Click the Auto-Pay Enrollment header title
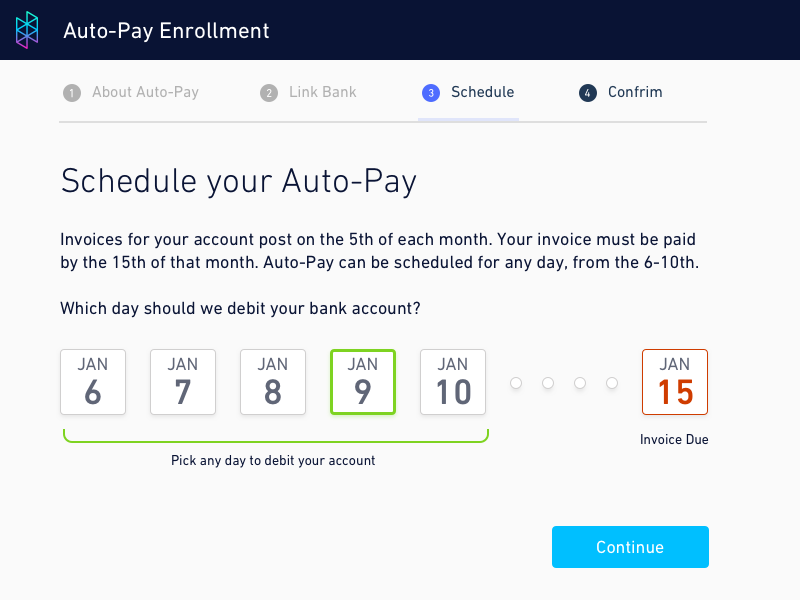 (166, 31)
